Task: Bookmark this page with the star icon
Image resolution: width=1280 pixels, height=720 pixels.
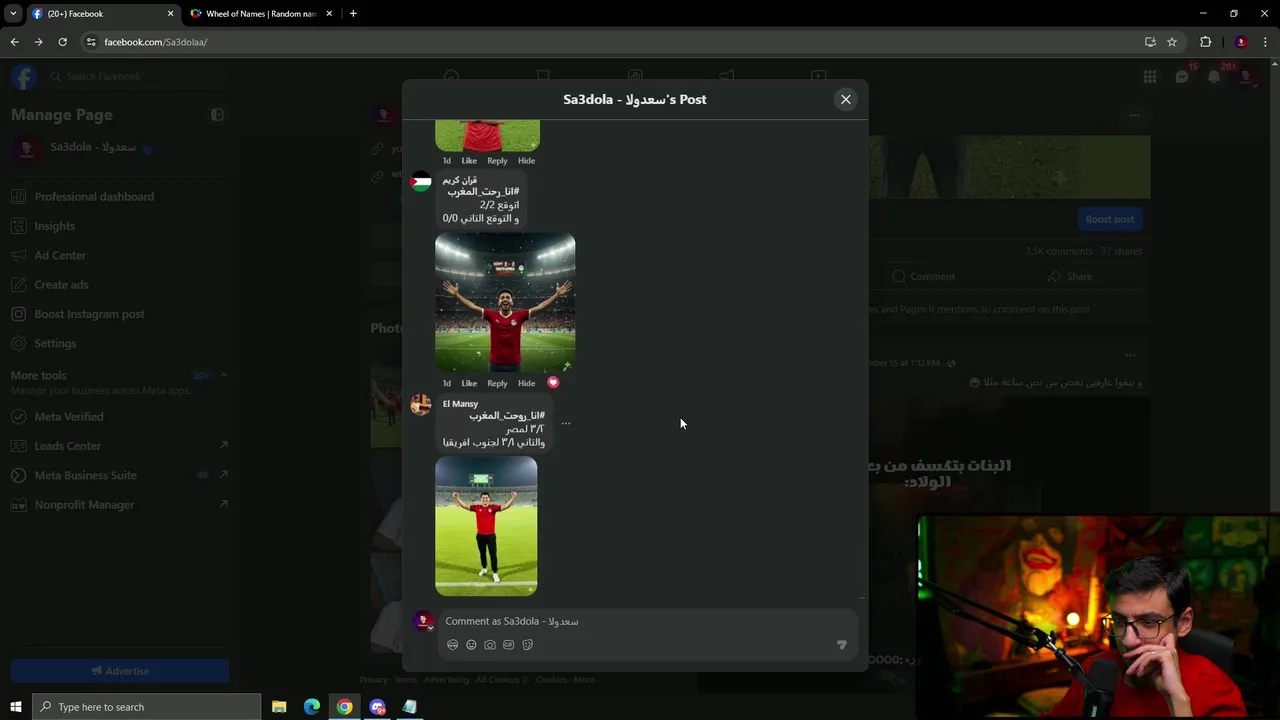Action: click(x=1172, y=42)
